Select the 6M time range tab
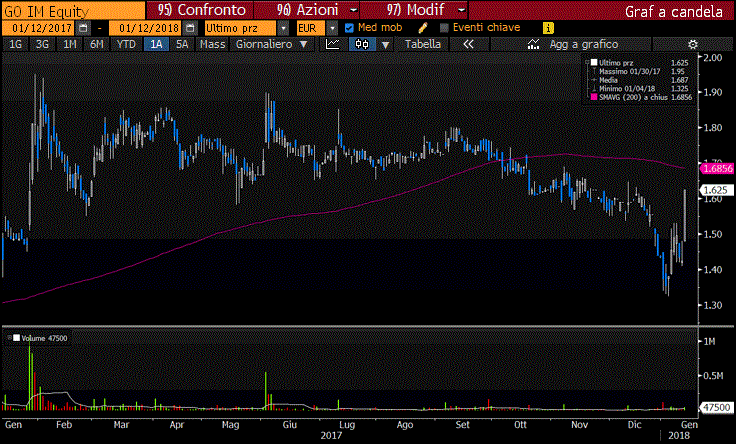 [x=96, y=45]
